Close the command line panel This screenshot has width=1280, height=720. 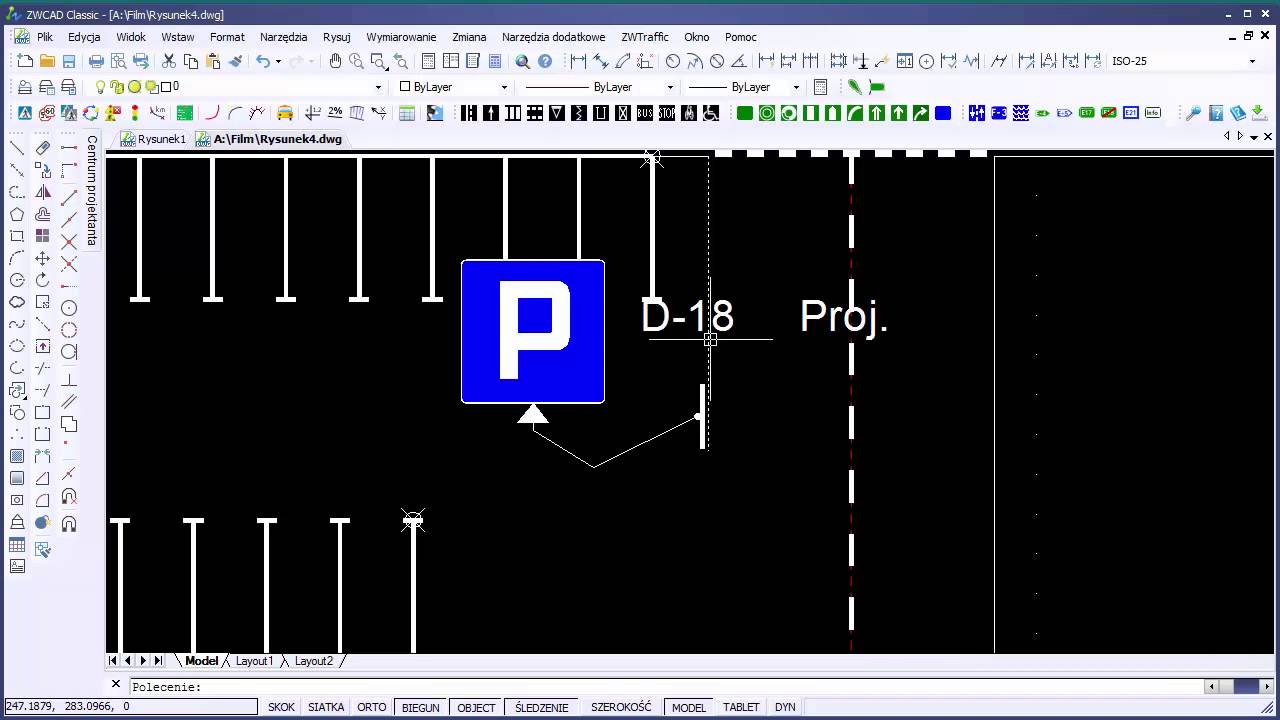pyautogui.click(x=116, y=685)
